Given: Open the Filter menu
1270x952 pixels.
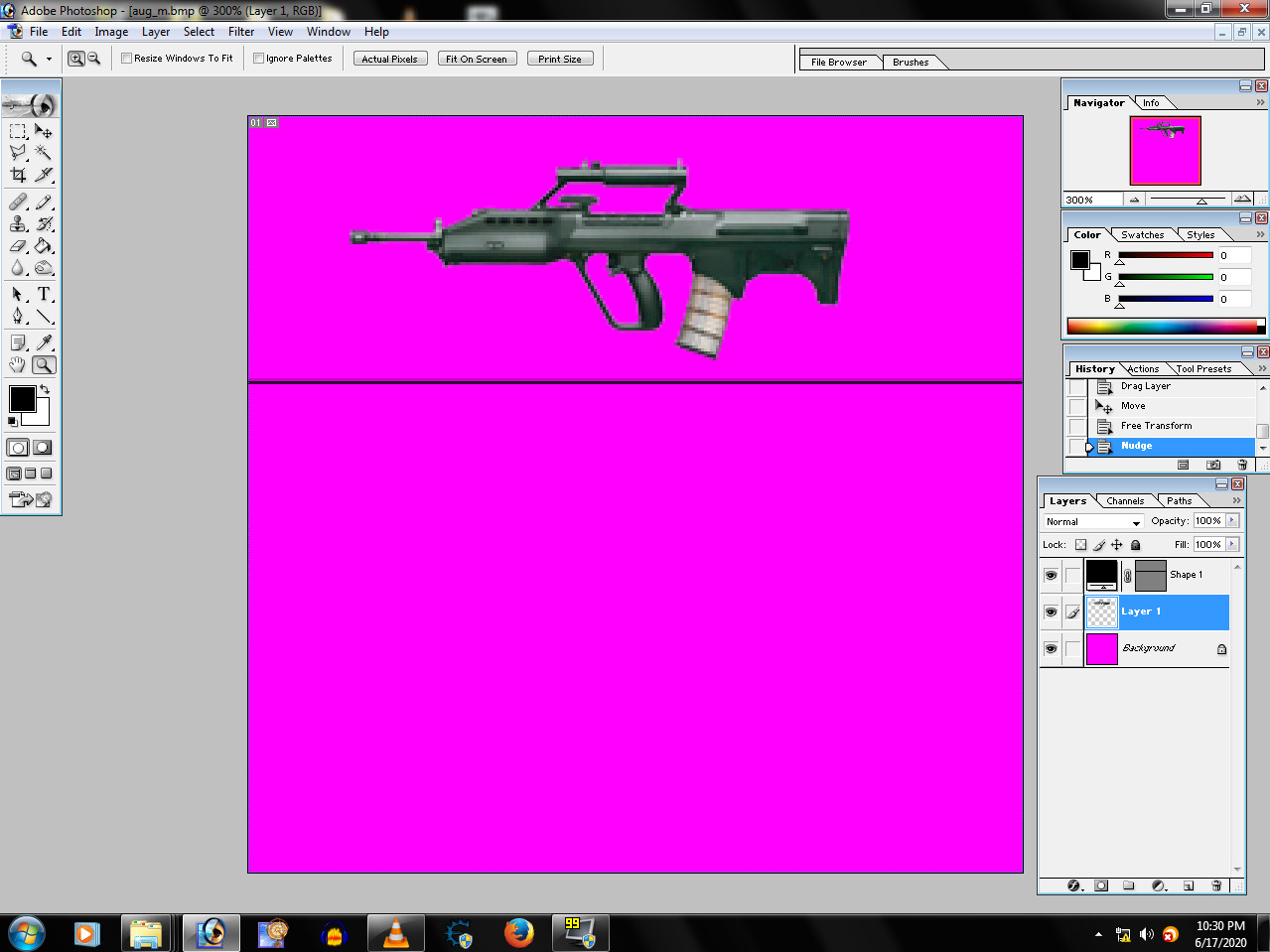Looking at the screenshot, I should tap(240, 31).
